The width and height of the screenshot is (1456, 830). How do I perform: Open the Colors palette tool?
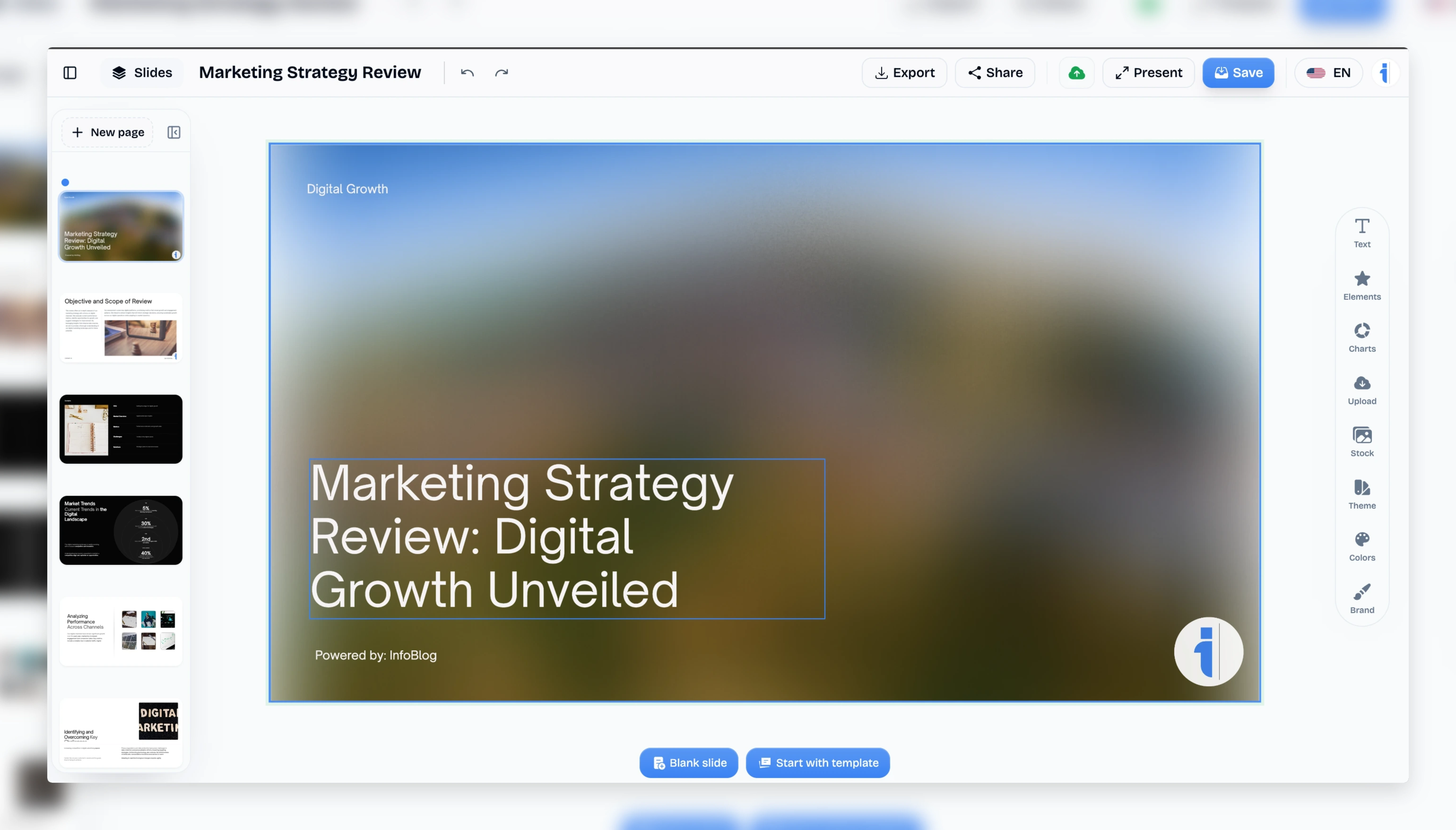point(1362,547)
